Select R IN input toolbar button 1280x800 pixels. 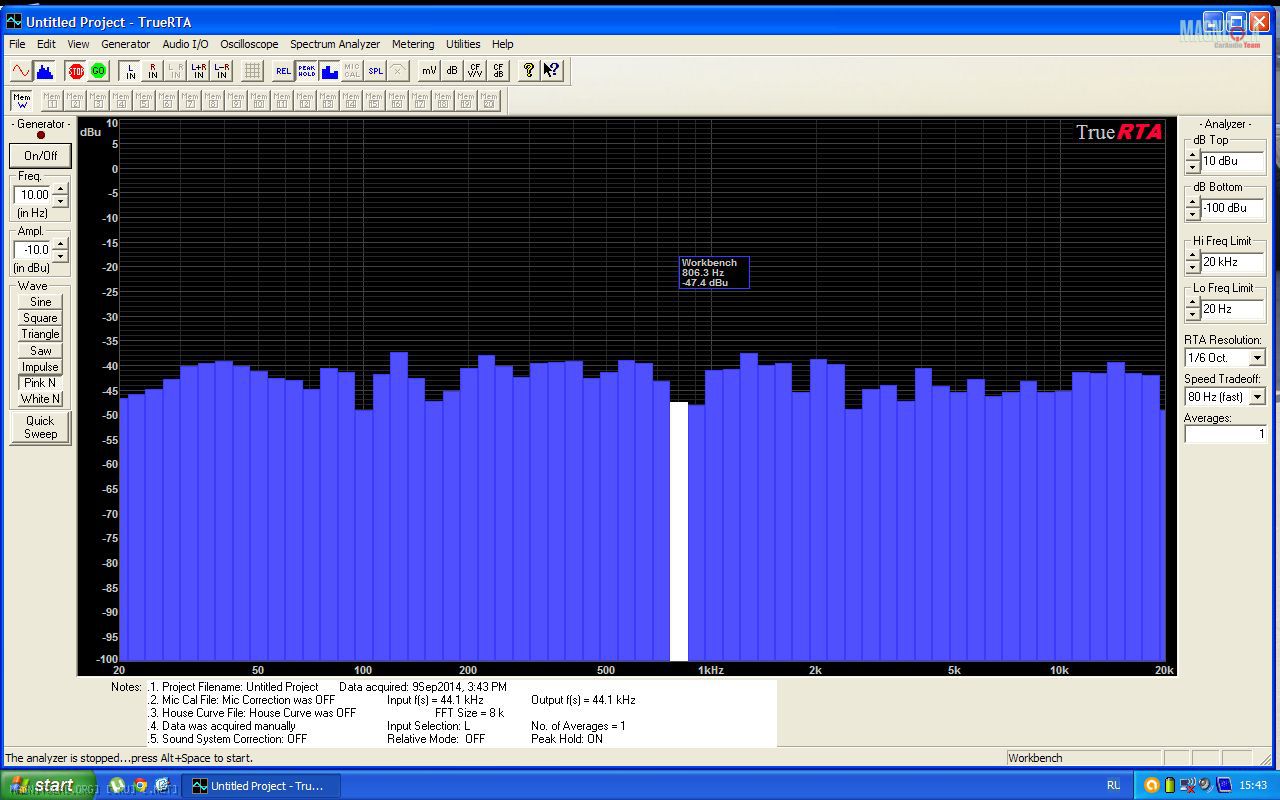pos(153,70)
